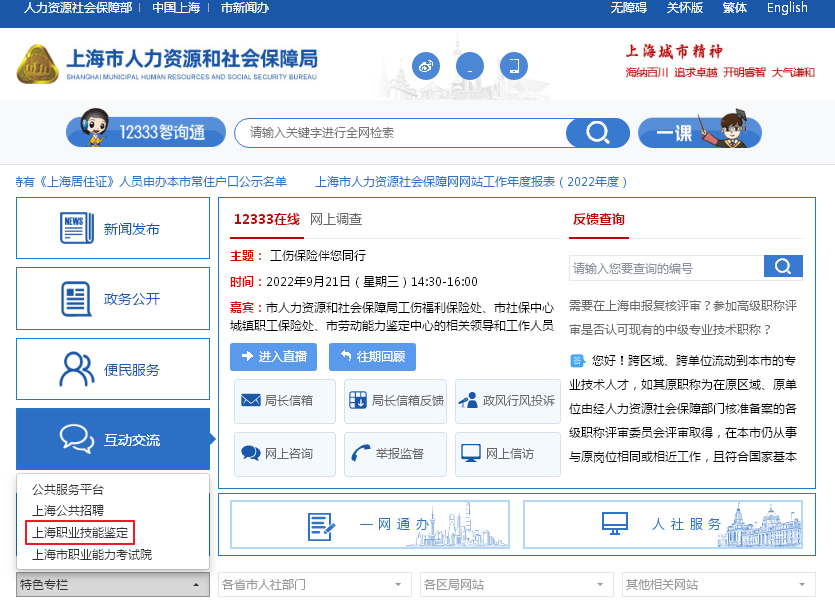Open 市新闻办 top link
This screenshot has width=835, height=603.
coord(244,8)
